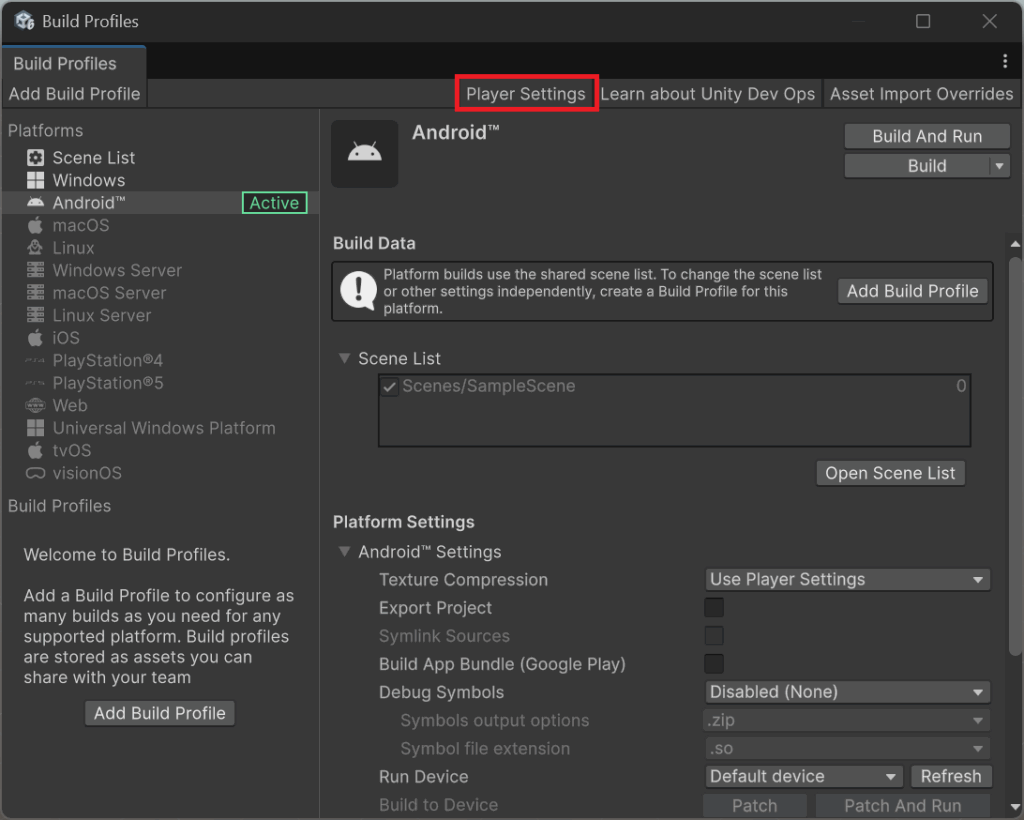Click the Build button
Image resolution: width=1024 pixels, height=820 pixels.
[917, 166]
